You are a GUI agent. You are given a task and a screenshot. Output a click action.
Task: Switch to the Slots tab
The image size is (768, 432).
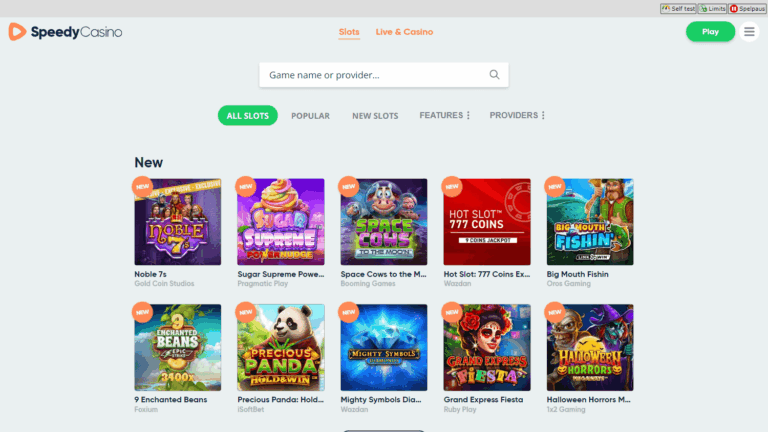point(349,32)
